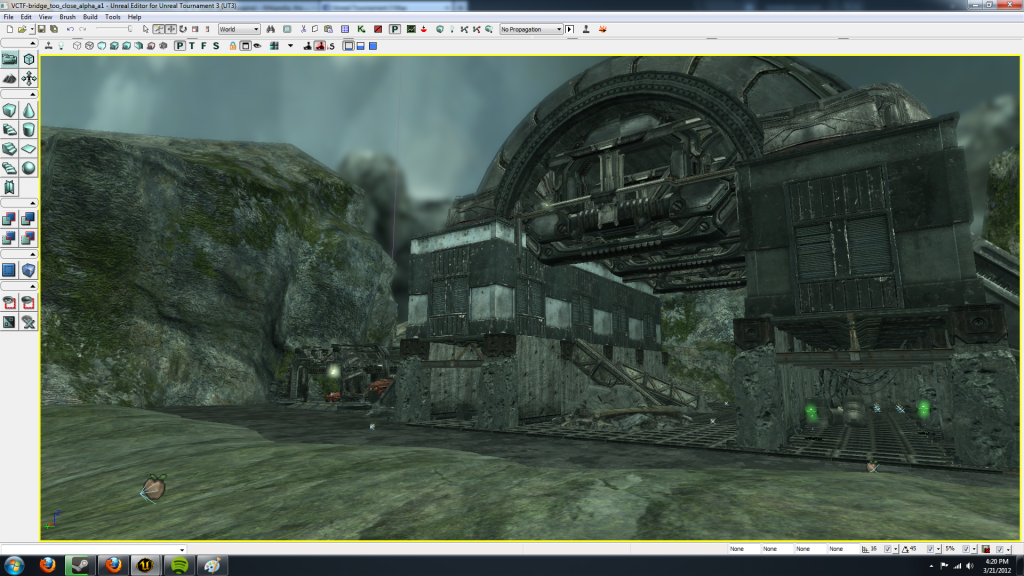Image resolution: width=1024 pixels, height=576 pixels.
Task: Open rotation grid size dropdown arrow
Action: 938,549
